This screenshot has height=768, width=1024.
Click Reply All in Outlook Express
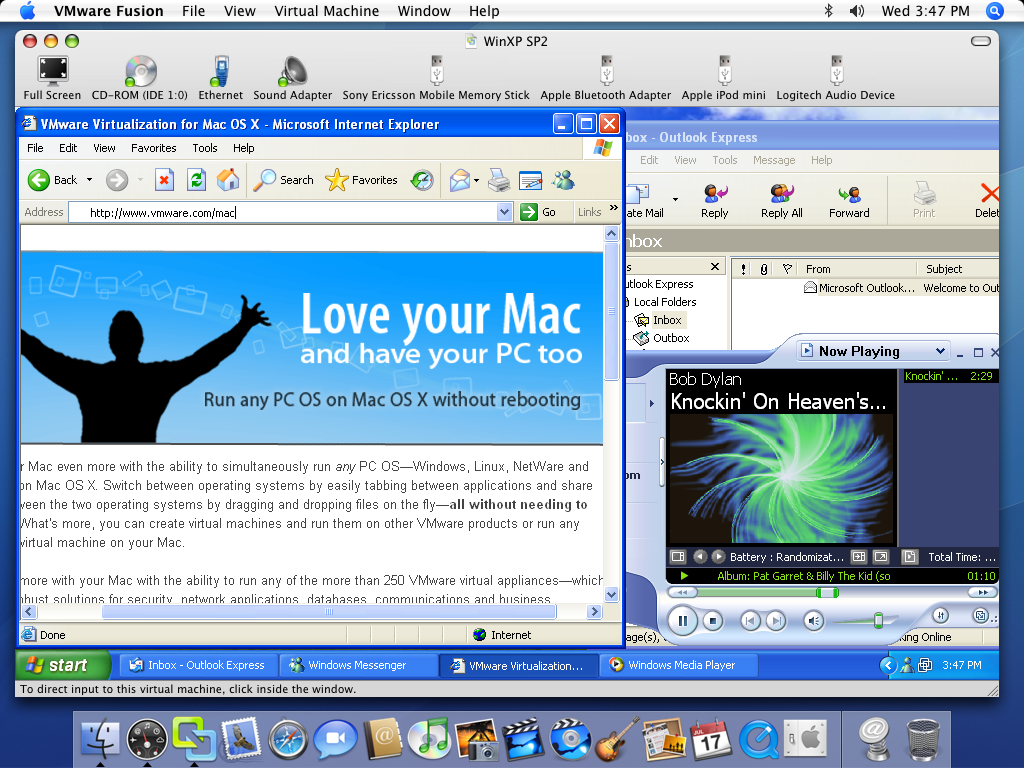click(x=782, y=200)
